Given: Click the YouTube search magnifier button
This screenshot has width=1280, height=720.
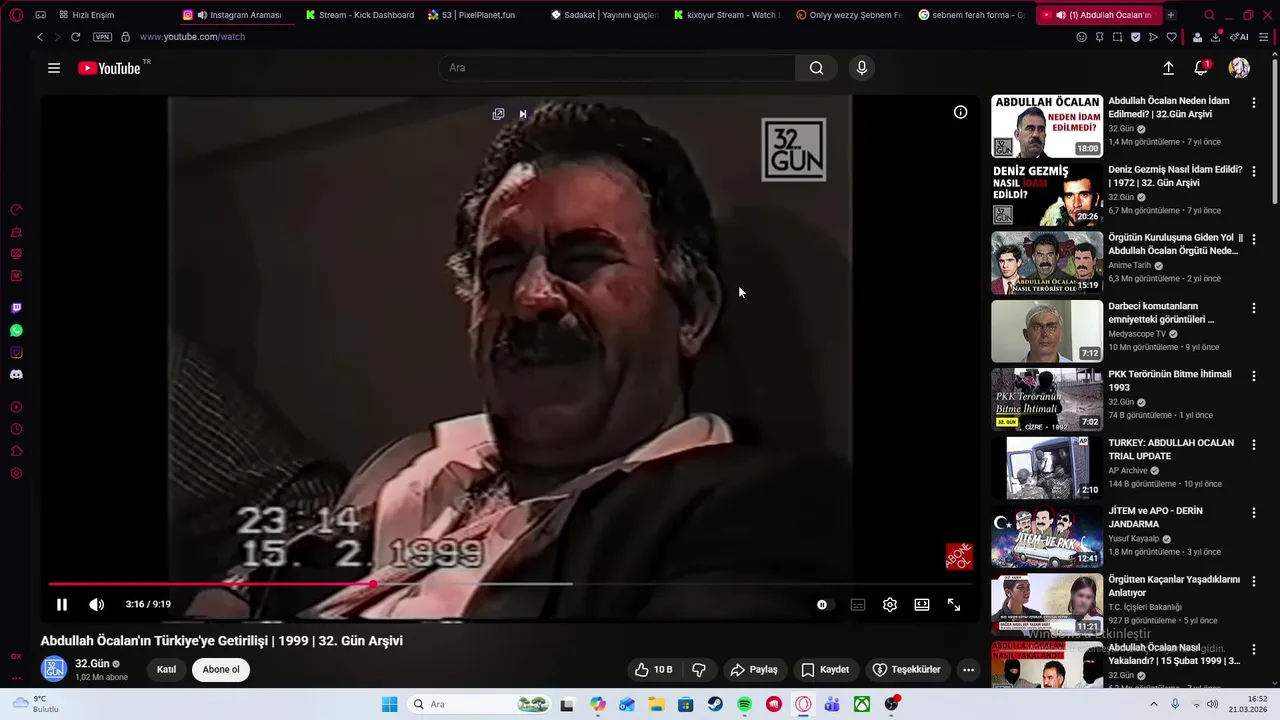Looking at the screenshot, I should click(x=817, y=68).
